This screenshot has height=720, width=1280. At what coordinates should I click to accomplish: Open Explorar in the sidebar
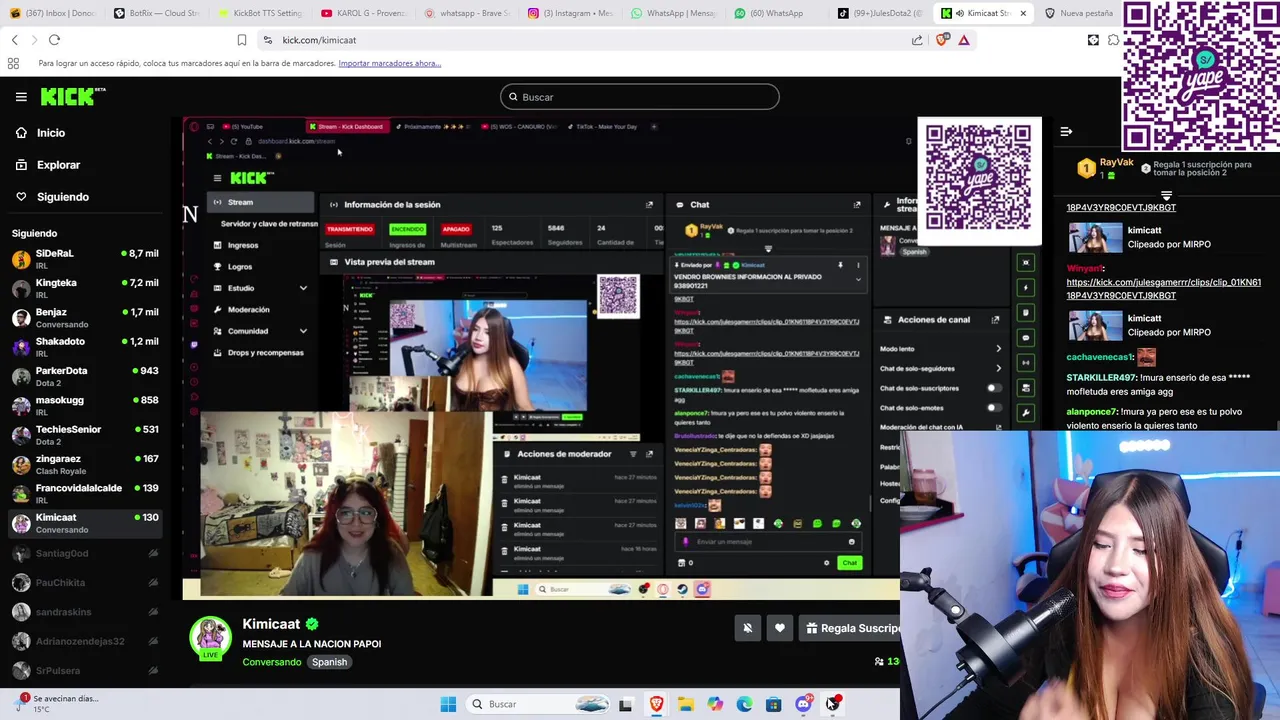click(48, 165)
